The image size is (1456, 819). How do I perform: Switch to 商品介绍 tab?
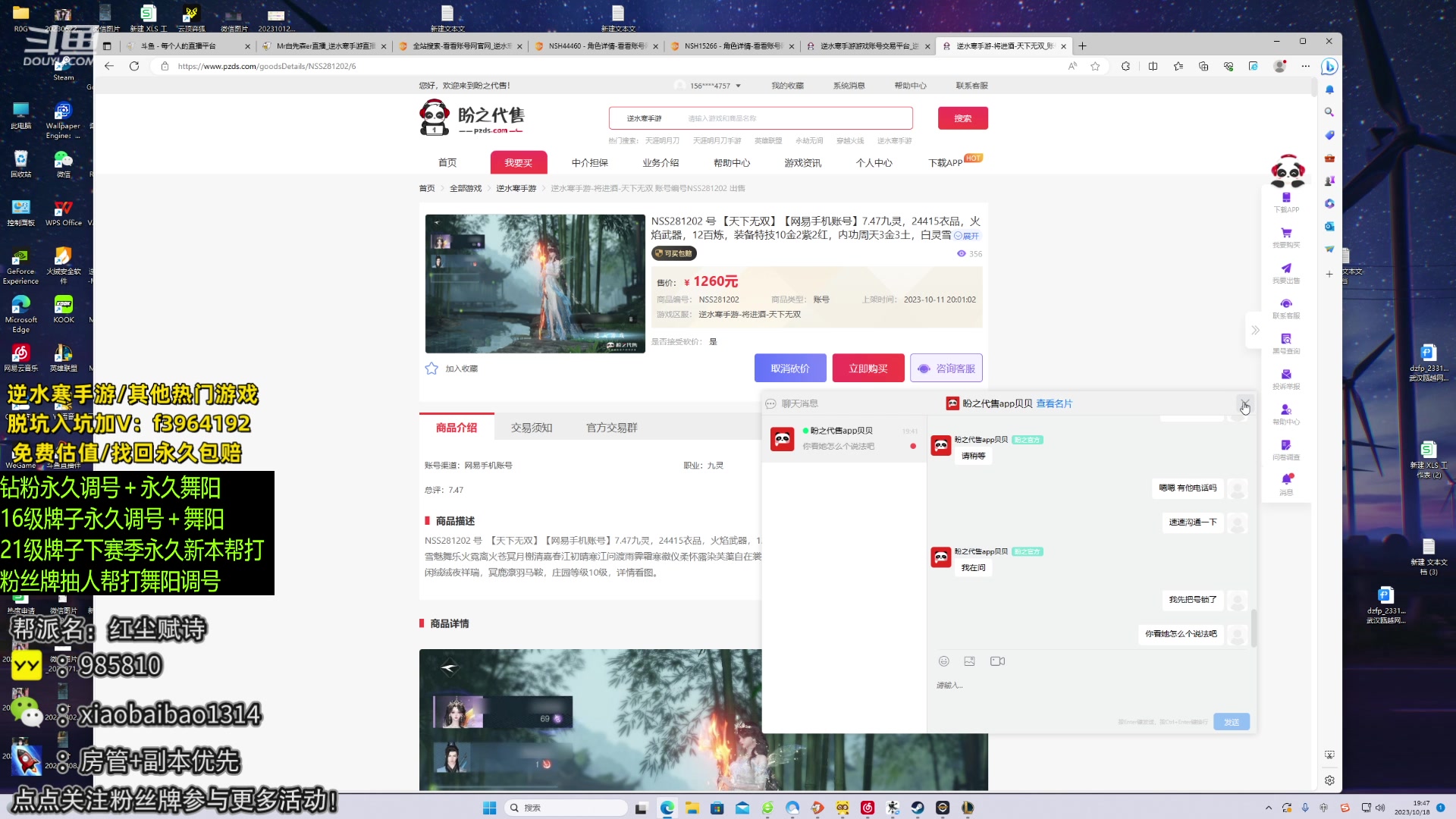click(x=457, y=427)
